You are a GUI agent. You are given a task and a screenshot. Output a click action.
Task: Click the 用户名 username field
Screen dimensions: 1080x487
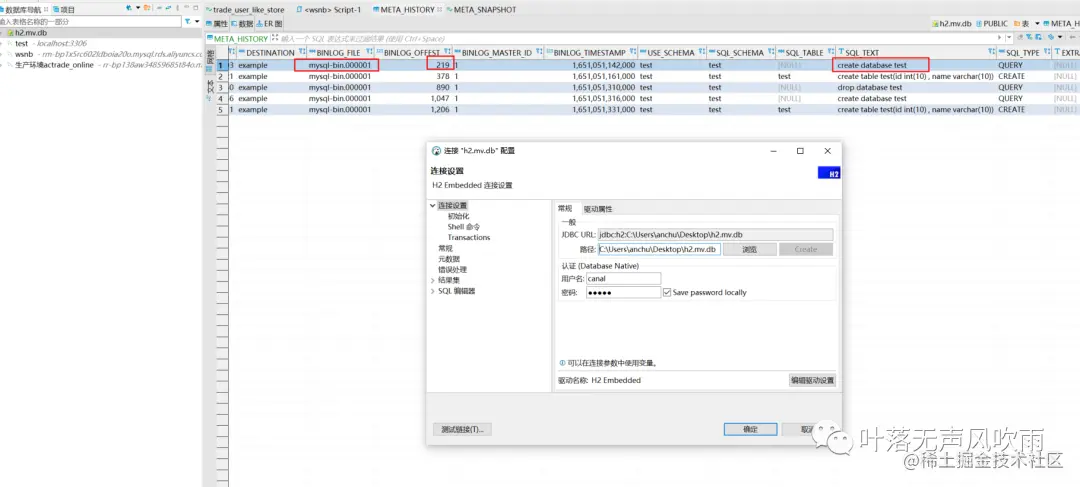[623, 278]
